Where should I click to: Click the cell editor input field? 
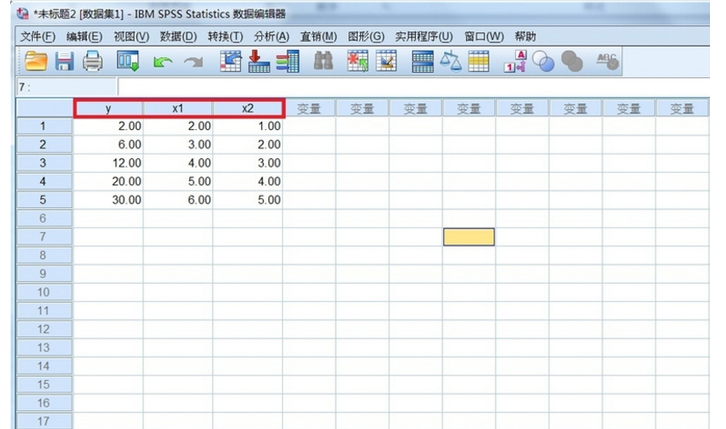(413, 87)
